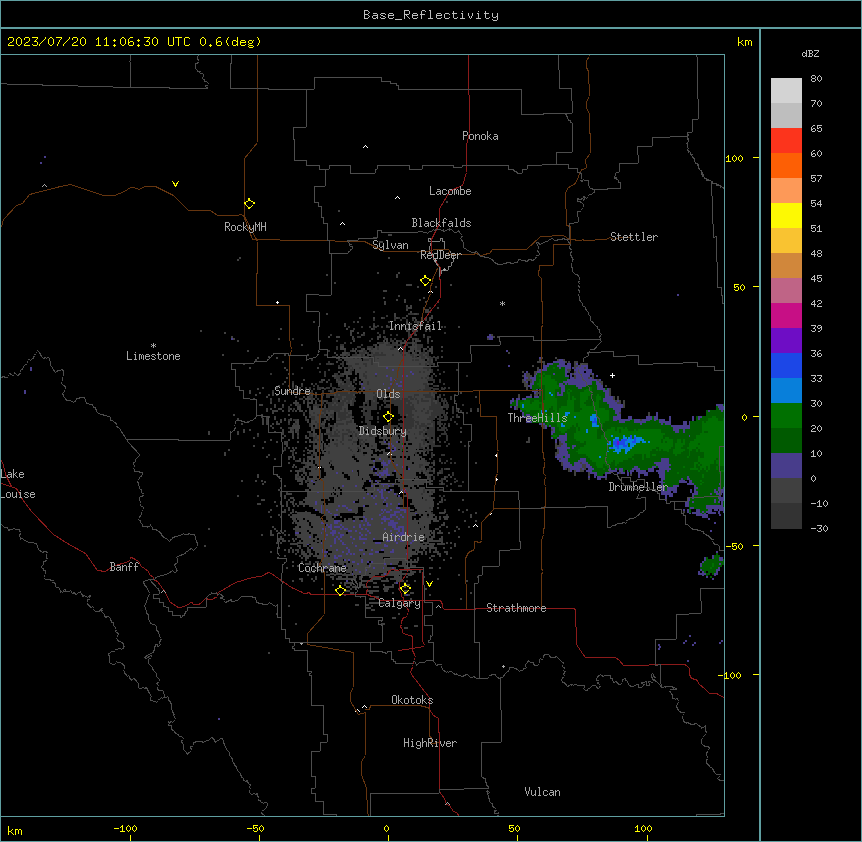The image size is (862, 842).
Task: Click the yellow diamond marker south of RedDeer
Action: [426, 281]
